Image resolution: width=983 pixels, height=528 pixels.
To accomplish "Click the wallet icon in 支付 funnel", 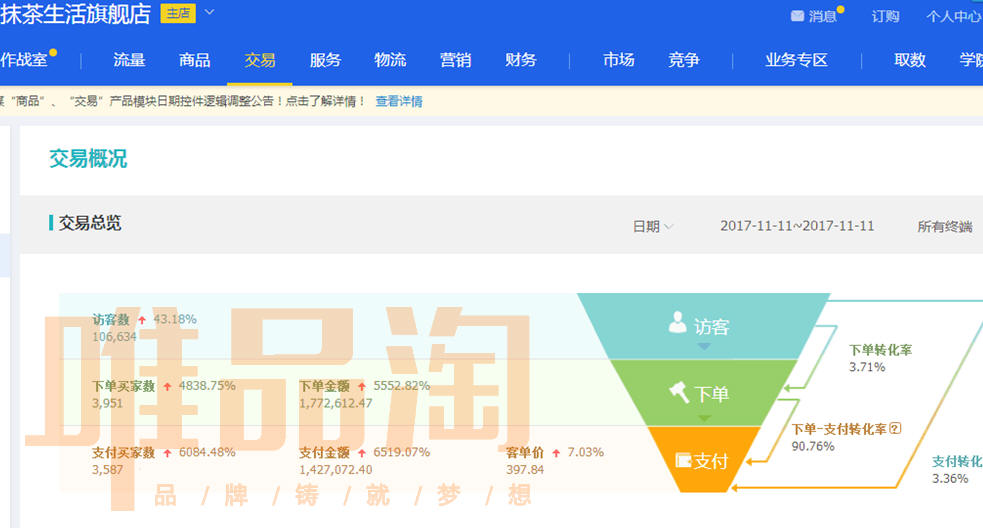I will click(683, 460).
